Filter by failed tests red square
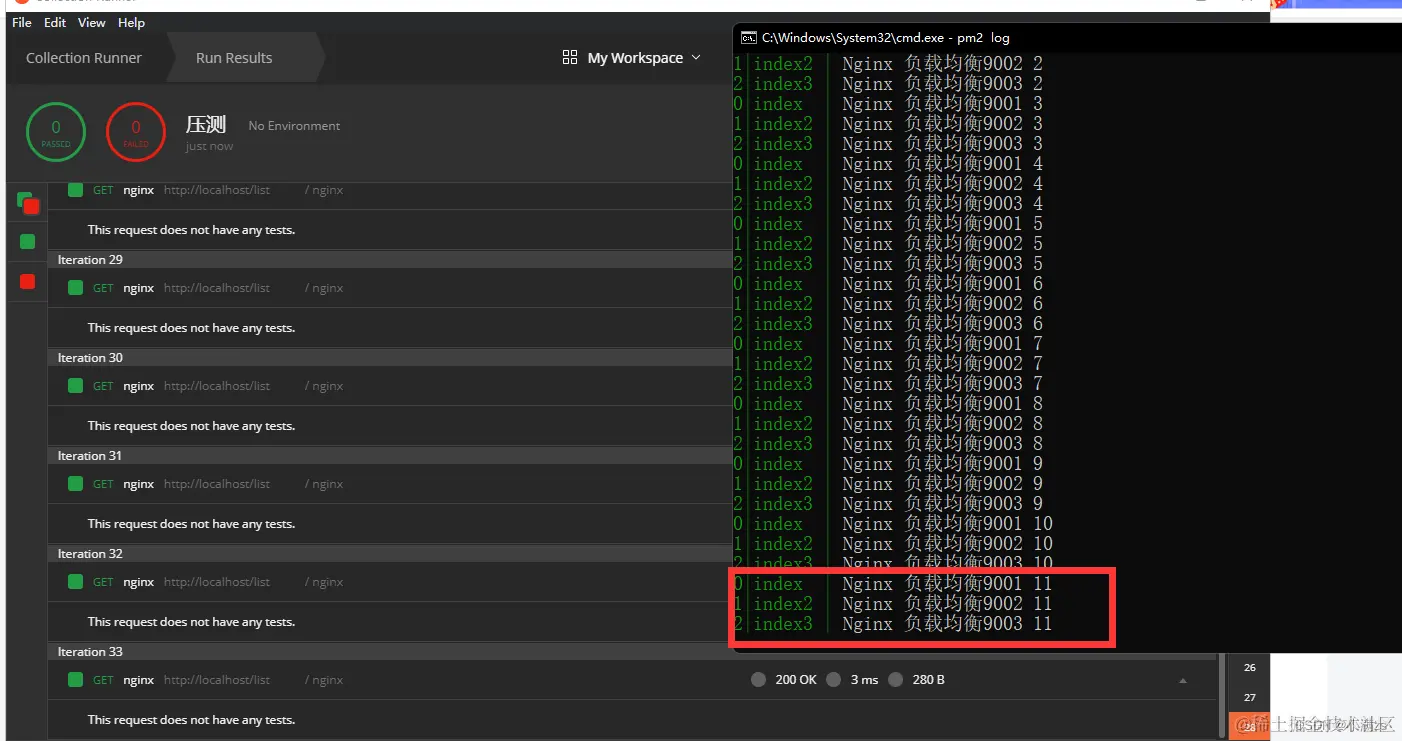This screenshot has height=741, width=1402. (x=27, y=282)
